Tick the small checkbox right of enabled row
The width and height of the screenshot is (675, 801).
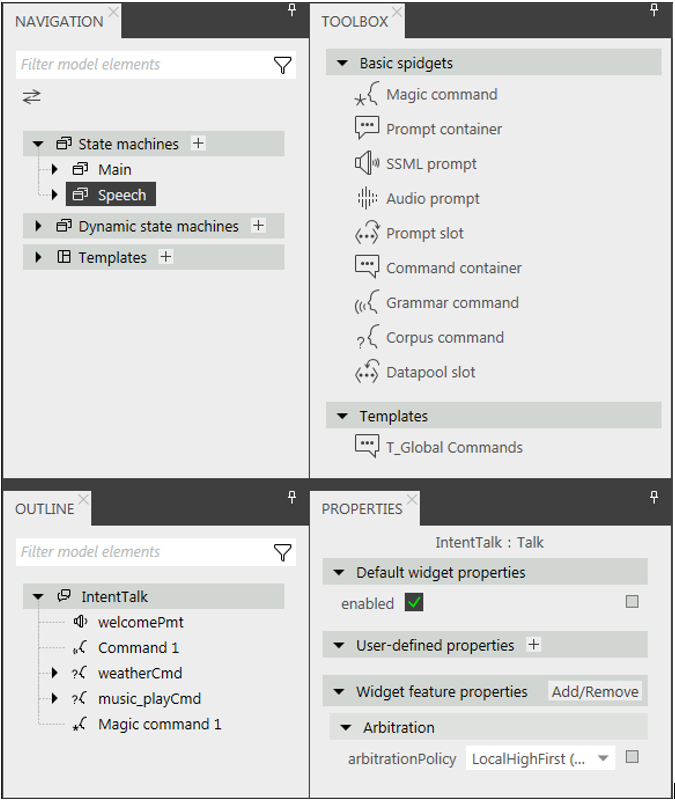(632, 602)
